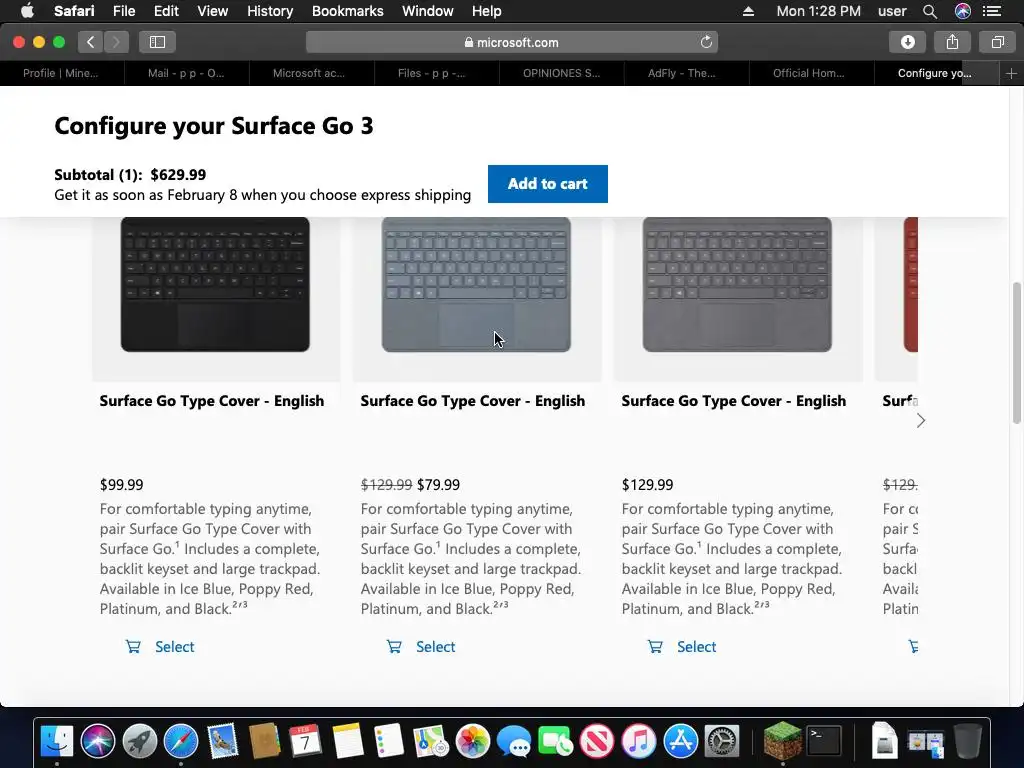The width and height of the screenshot is (1024, 768).
Task: Open Launchpad from the Dock
Action: [139, 741]
